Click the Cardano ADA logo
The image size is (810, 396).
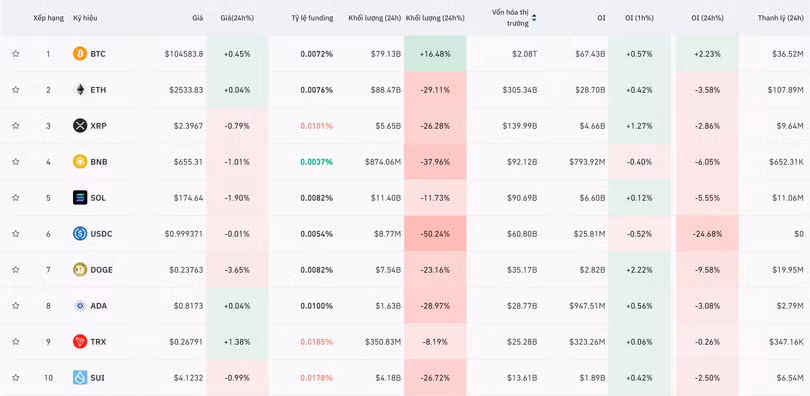[80, 306]
